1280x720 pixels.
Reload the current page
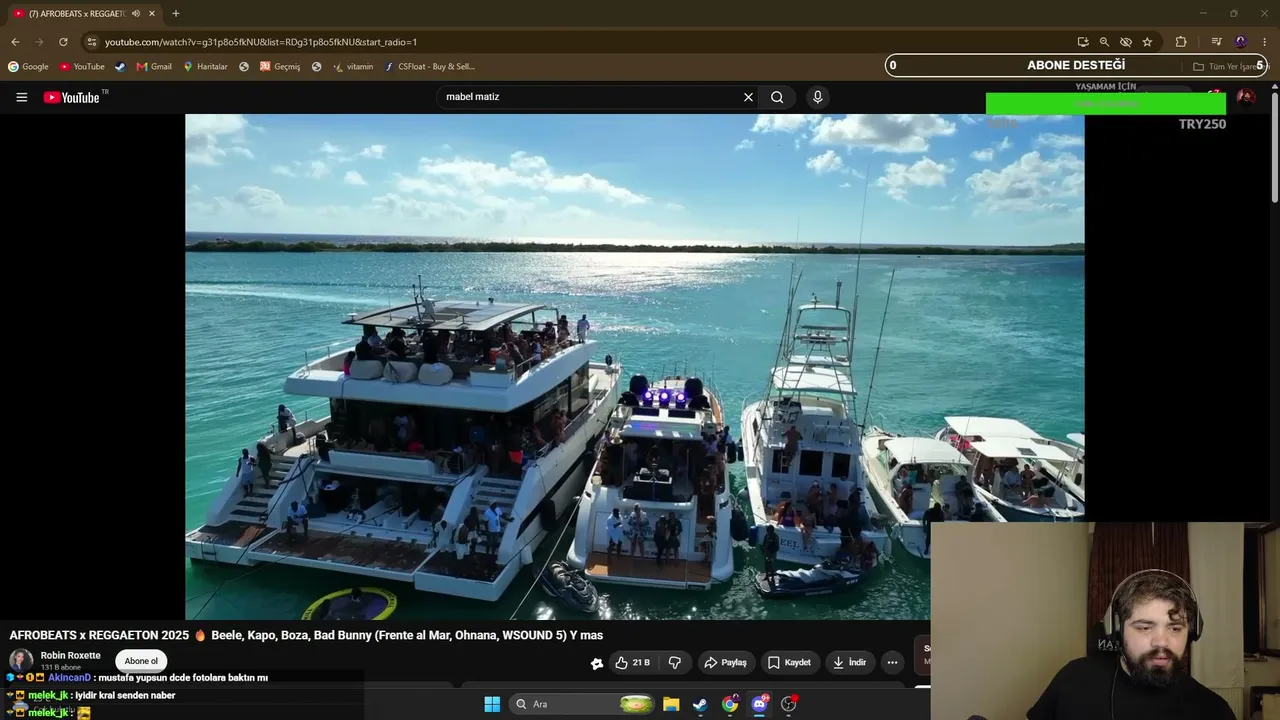[63, 42]
